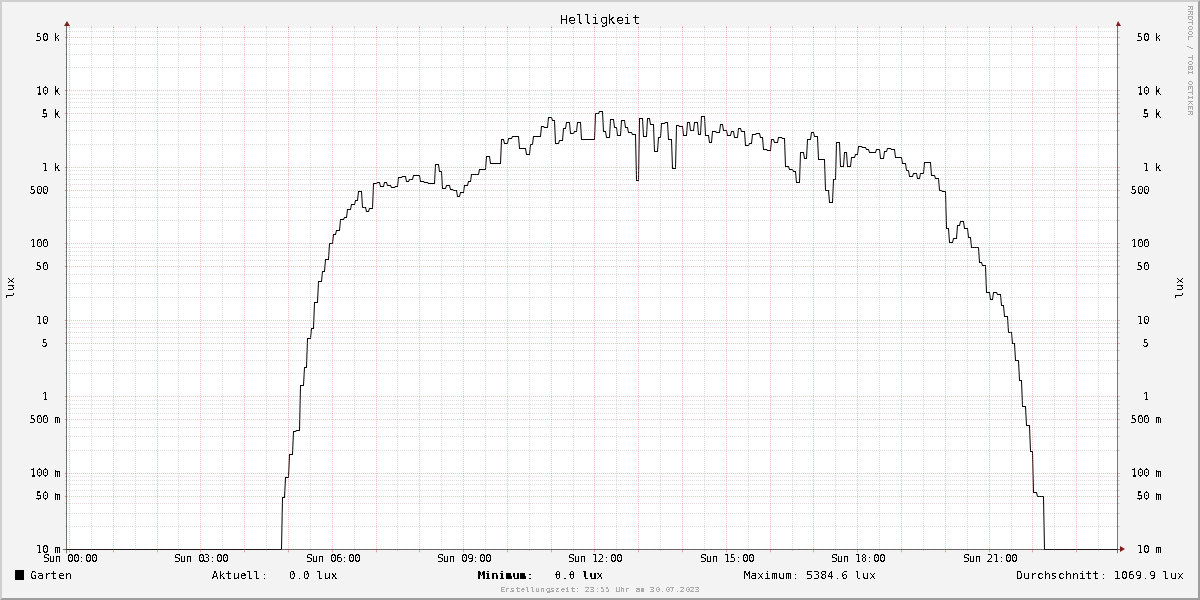Click the Sun 12:00 time axis label
Image resolution: width=1200 pixels, height=600 pixels.
coord(596,558)
